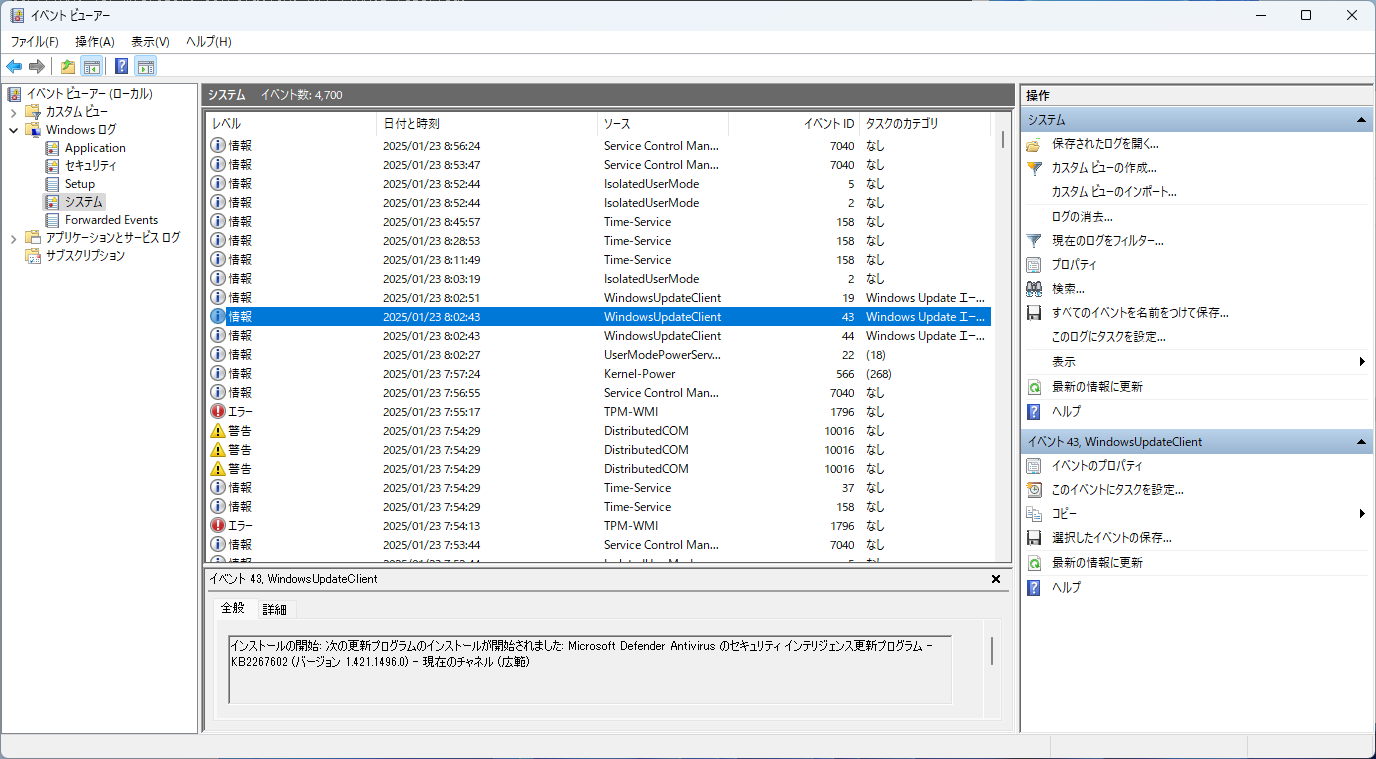Click the show/hide console tree toolbar icon
Image resolution: width=1376 pixels, height=759 pixels.
pyautogui.click(x=92, y=67)
